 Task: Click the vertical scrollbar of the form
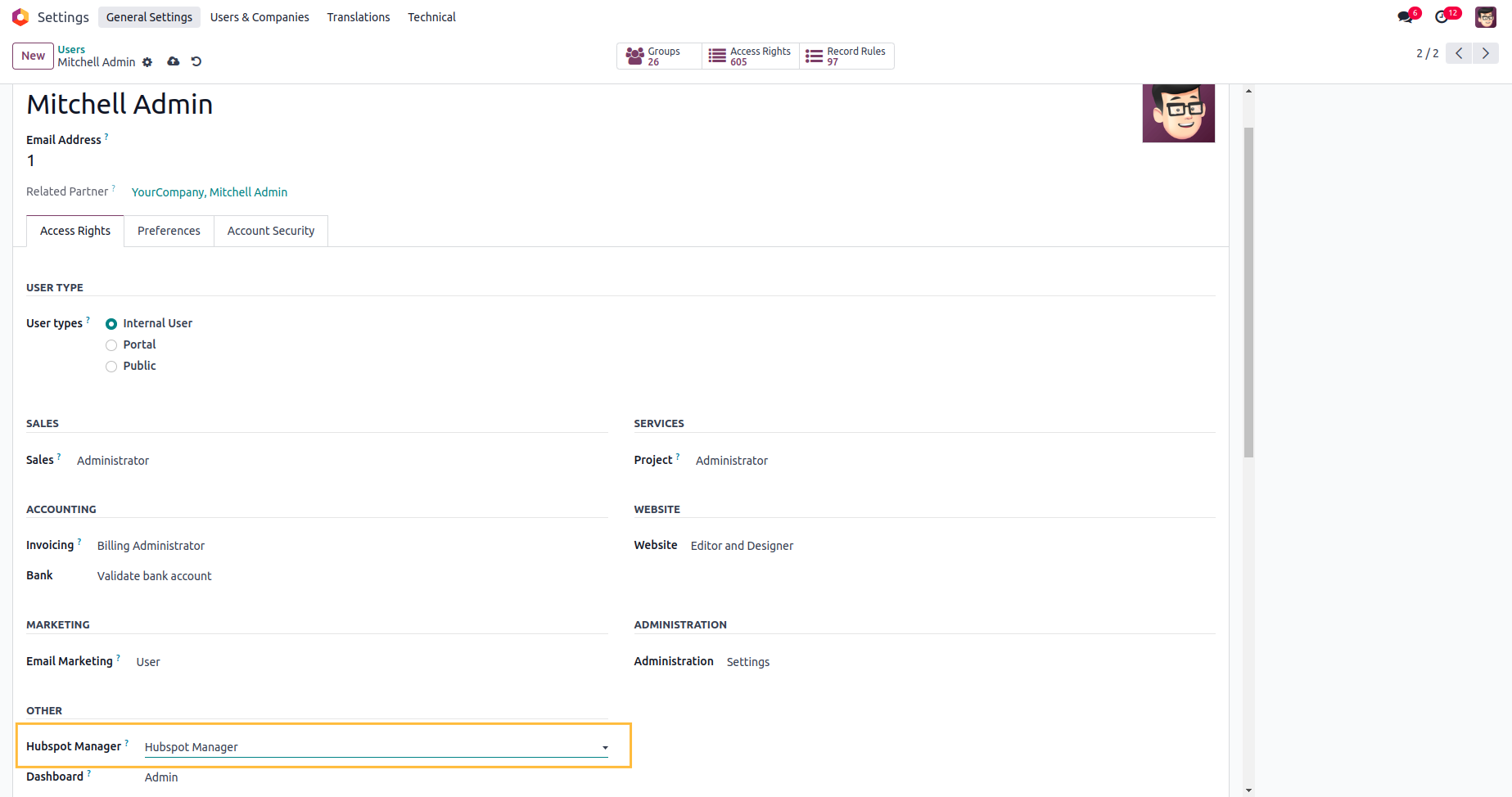click(1248, 292)
